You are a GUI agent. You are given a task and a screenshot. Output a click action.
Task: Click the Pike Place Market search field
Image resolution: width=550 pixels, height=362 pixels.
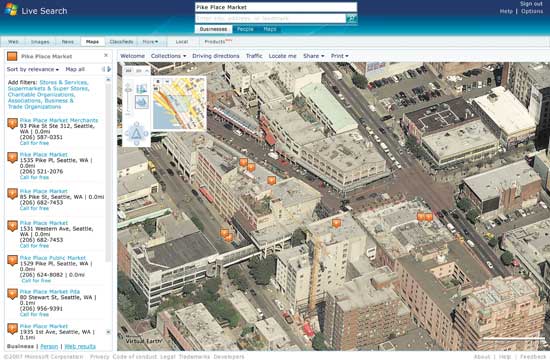point(276,7)
